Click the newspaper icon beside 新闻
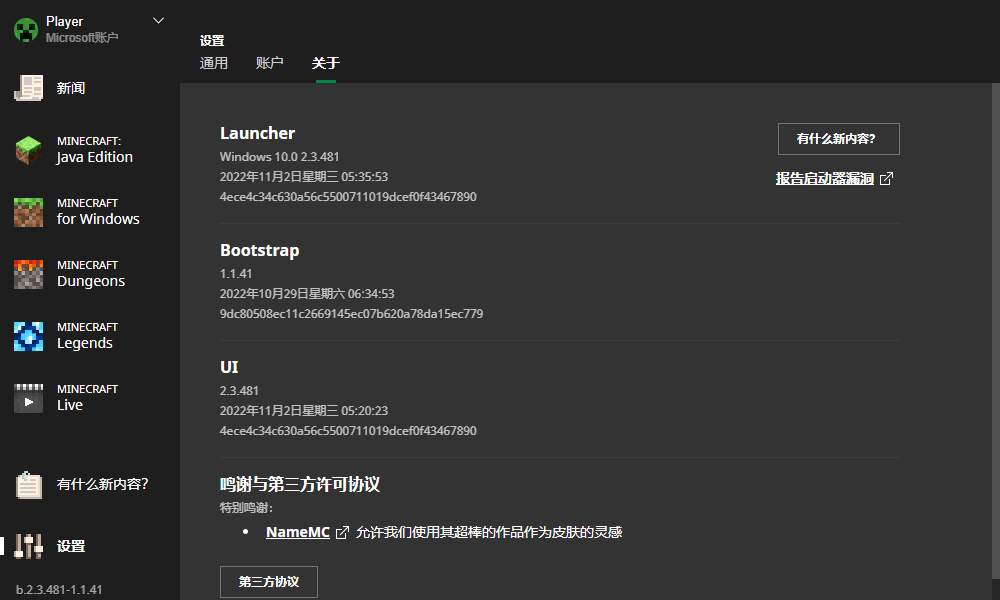Screen dimensions: 1000x600 pos(29,88)
